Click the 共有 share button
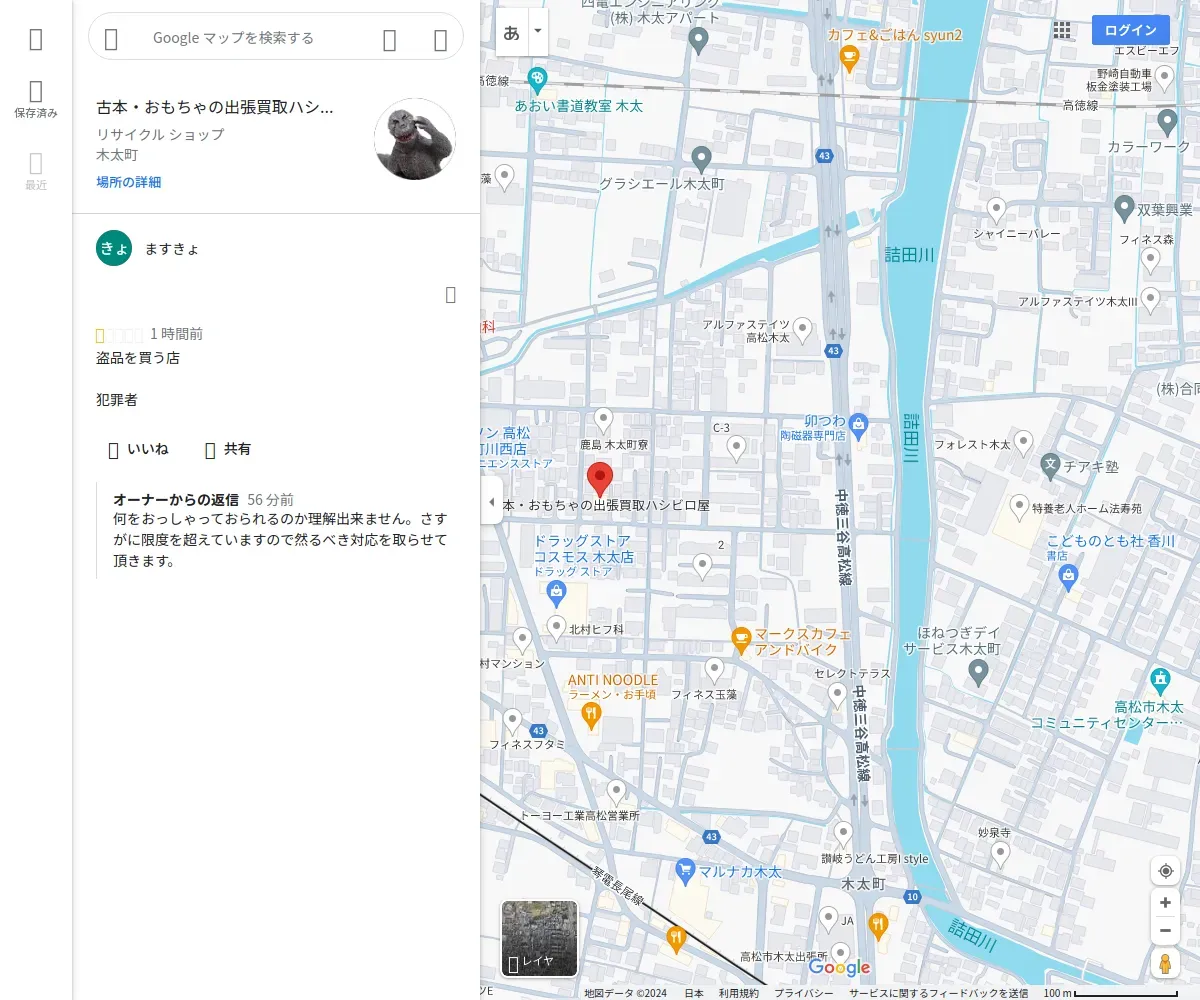 coord(227,450)
